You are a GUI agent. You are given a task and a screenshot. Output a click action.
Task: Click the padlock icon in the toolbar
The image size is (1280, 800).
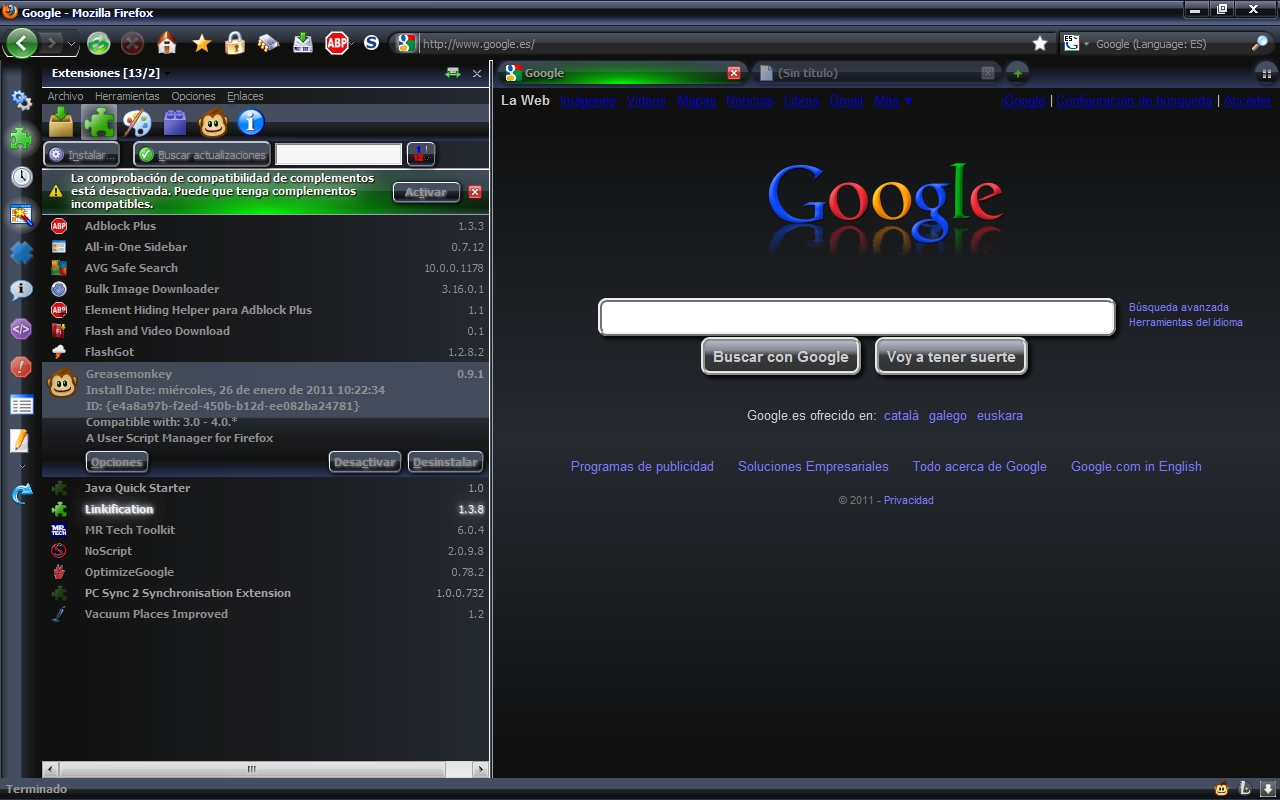click(x=235, y=43)
